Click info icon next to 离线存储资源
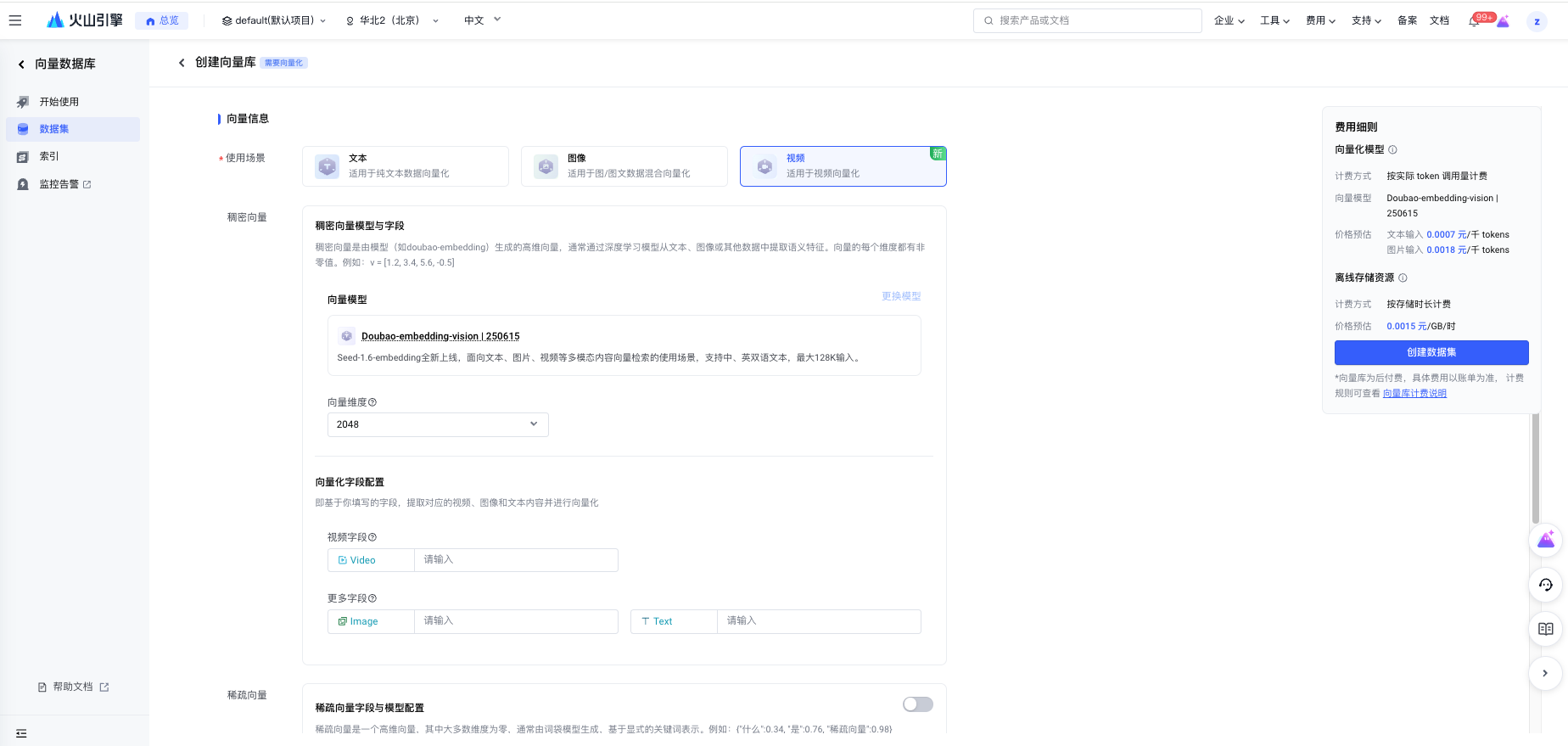The image size is (1568, 746). (x=1403, y=278)
